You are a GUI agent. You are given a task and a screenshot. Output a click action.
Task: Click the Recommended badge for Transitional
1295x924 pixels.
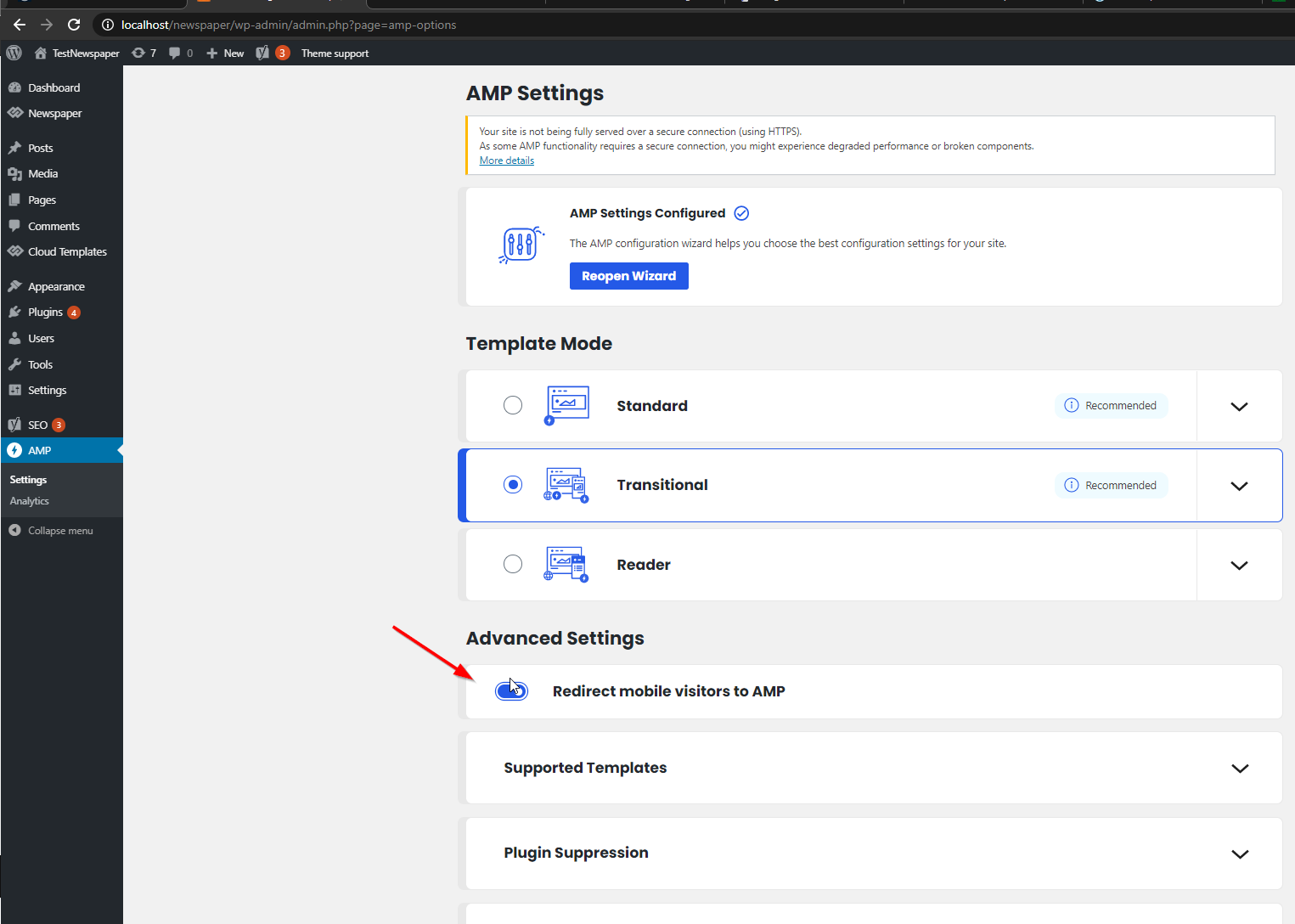tap(1111, 485)
